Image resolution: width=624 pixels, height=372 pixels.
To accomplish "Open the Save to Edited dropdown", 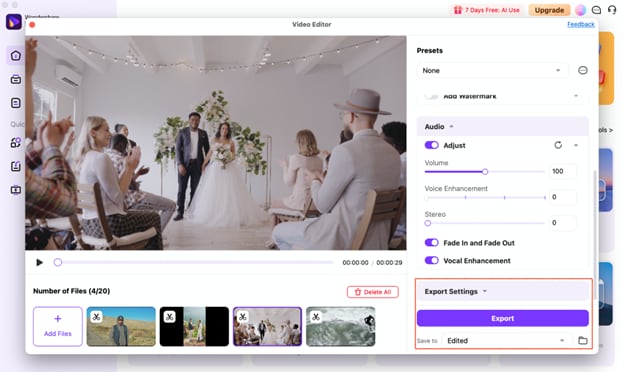I will 506,341.
